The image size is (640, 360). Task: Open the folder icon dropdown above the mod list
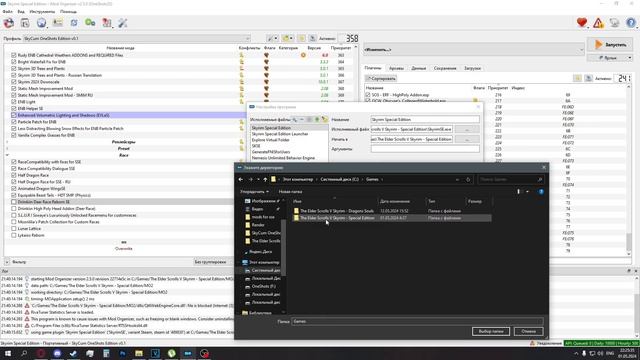click(x=288, y=38)
